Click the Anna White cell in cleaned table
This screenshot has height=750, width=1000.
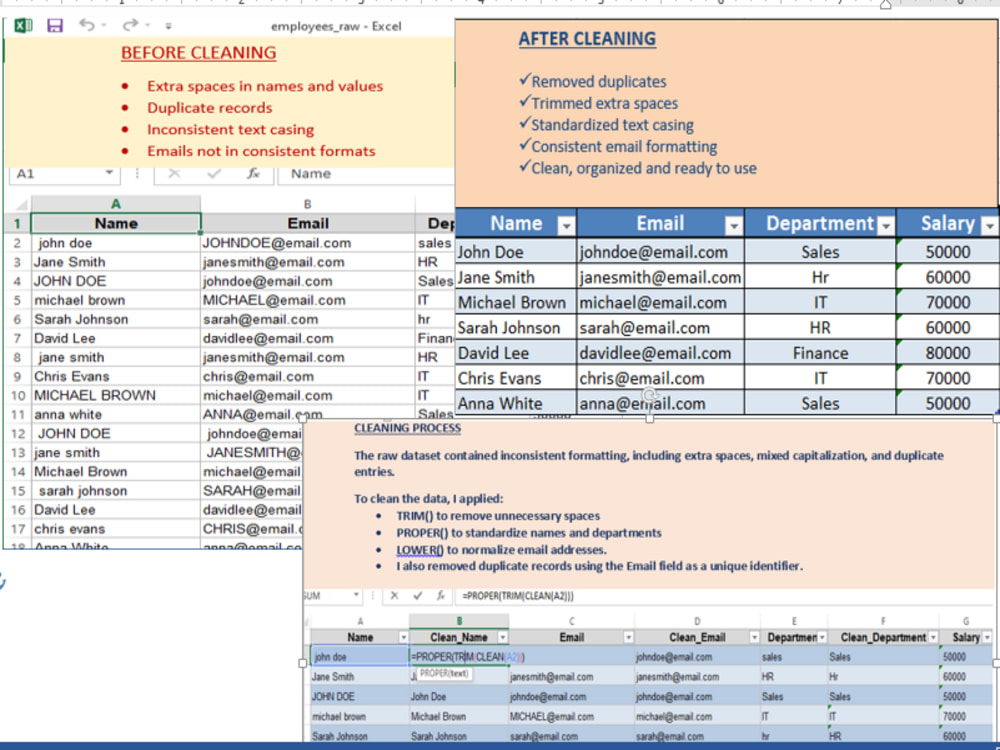point(516,403)
